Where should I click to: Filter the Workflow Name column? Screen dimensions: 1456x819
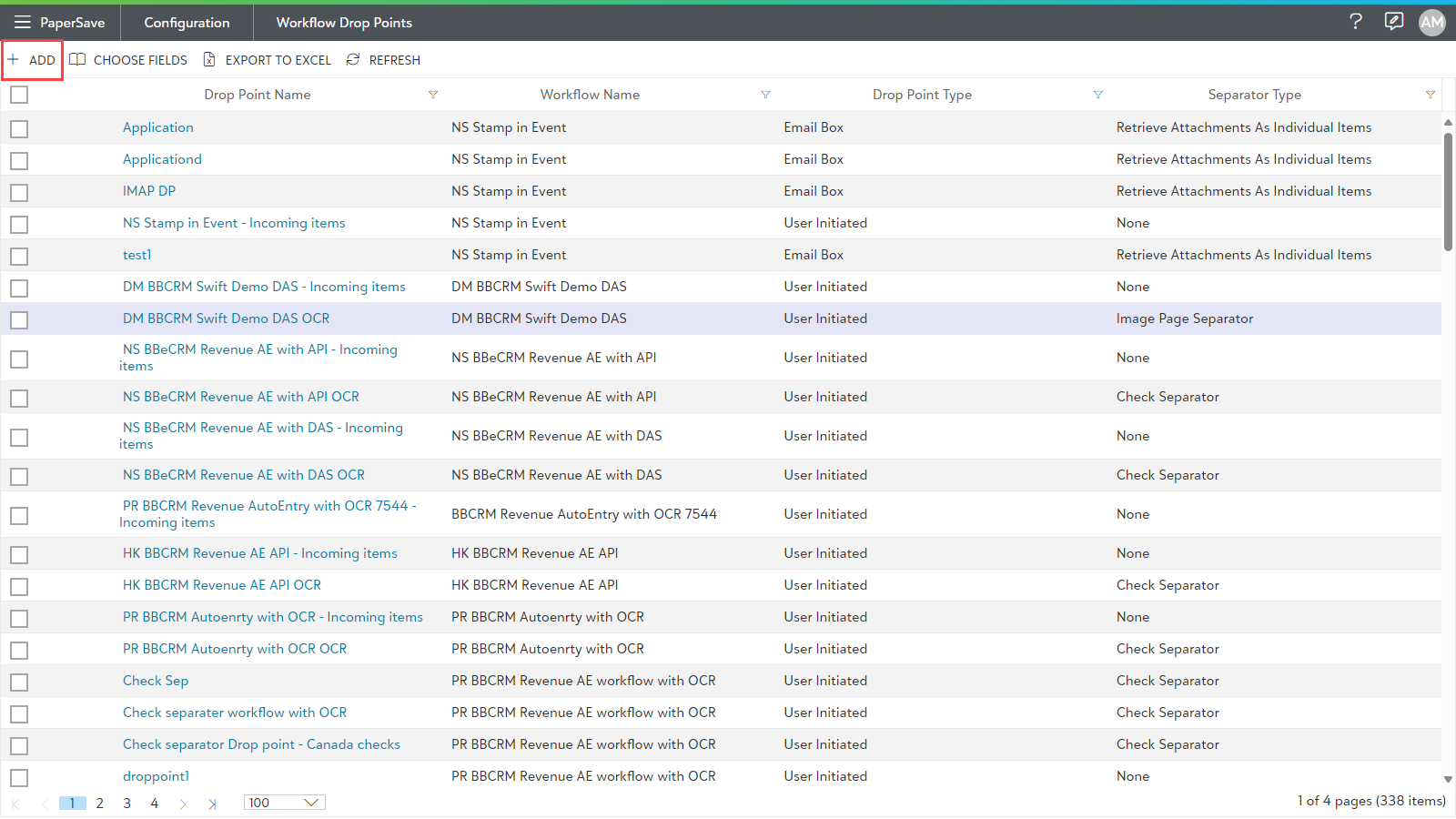765,95
